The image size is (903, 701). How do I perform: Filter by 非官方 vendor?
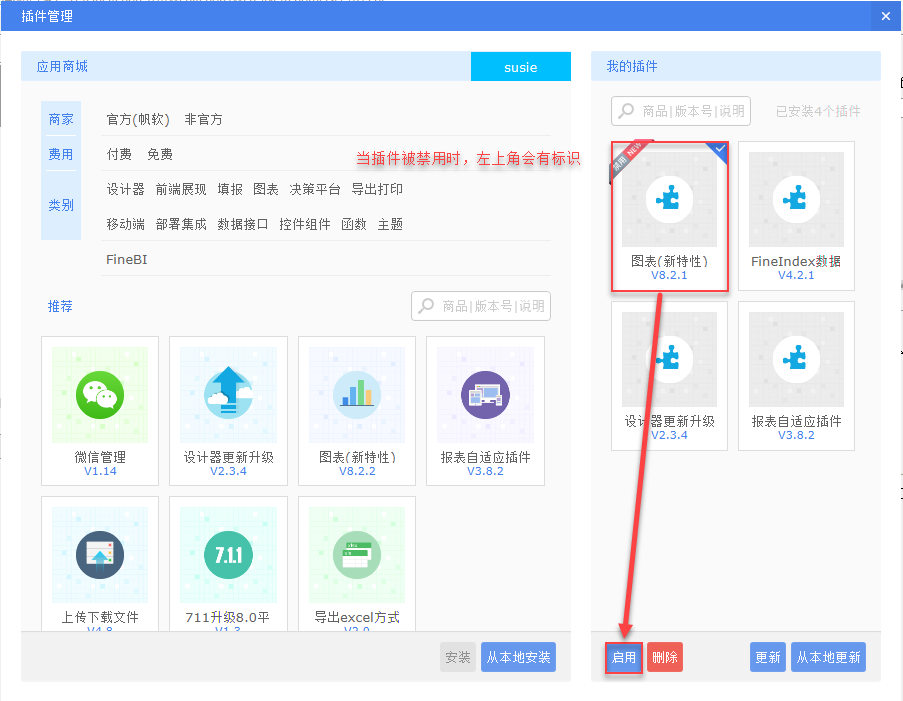203,120
